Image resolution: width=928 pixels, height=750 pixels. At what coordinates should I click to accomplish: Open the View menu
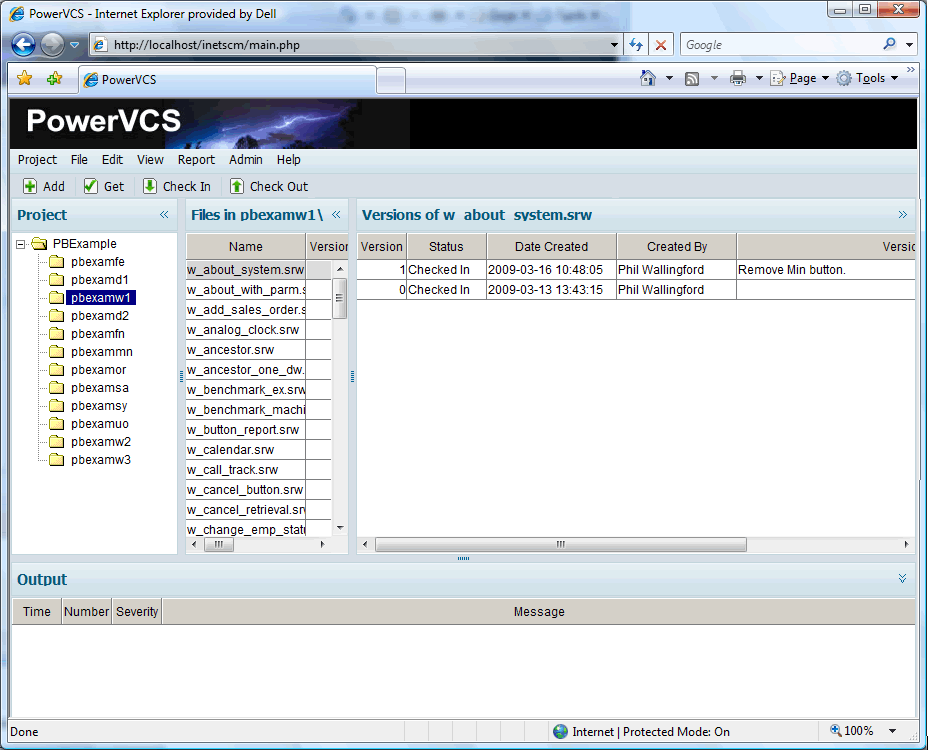click(x=150, y=160)
